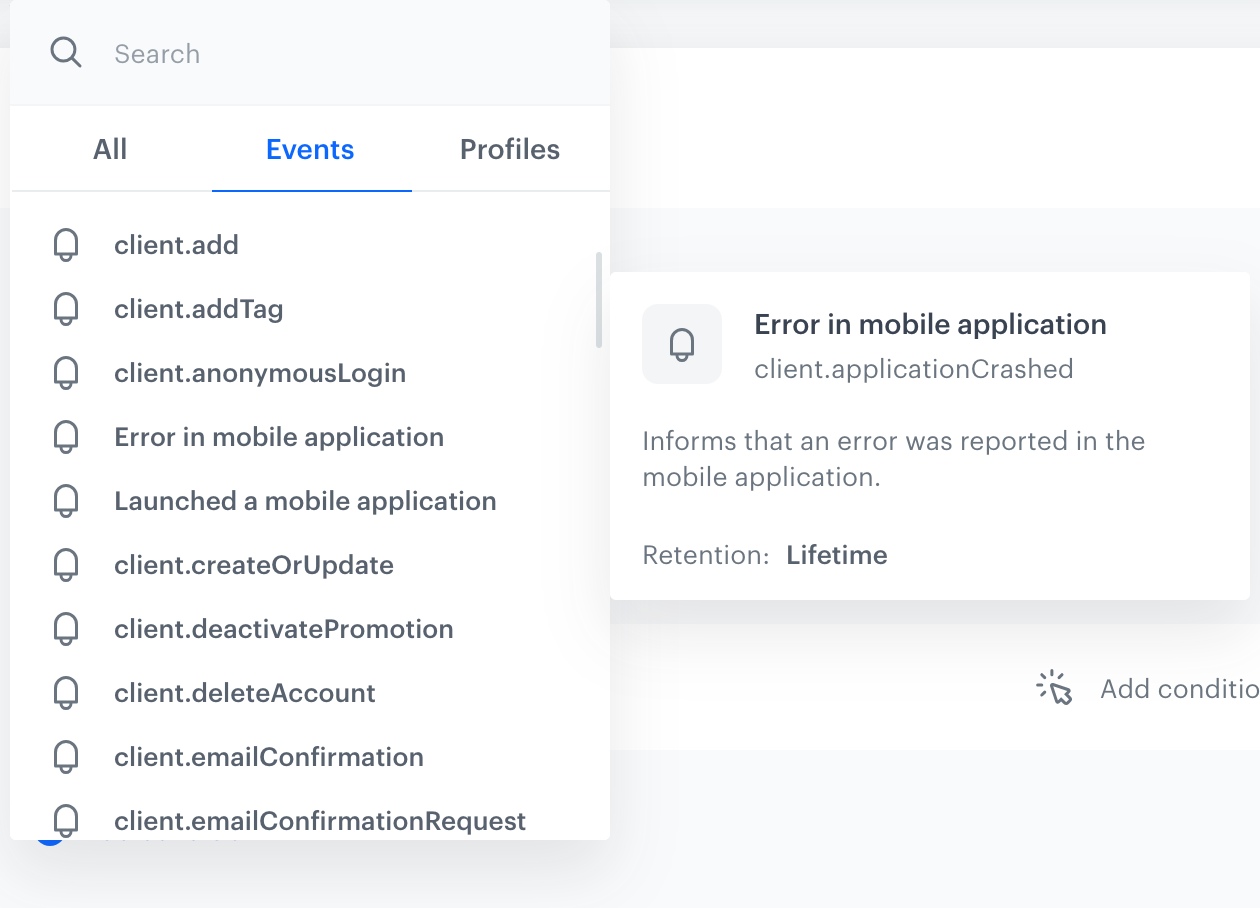Select the Events tab
Image resolution: width=1260 pixels, height=908 pixels.
click(x=310, y=150)
